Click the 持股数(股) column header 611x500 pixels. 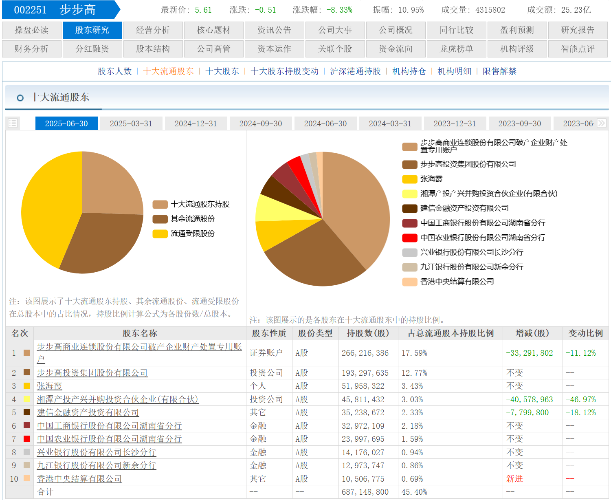pyautogui.click(x=368, y=334)
